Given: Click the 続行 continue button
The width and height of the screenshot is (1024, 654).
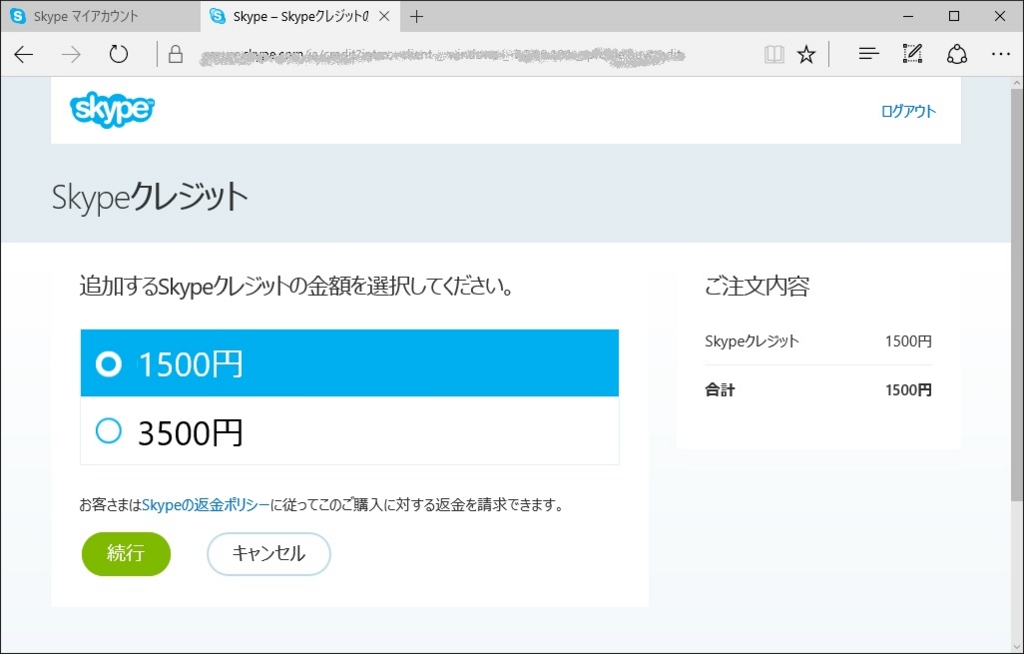Looking at the screenshot, I should click(x=126, y=553).
